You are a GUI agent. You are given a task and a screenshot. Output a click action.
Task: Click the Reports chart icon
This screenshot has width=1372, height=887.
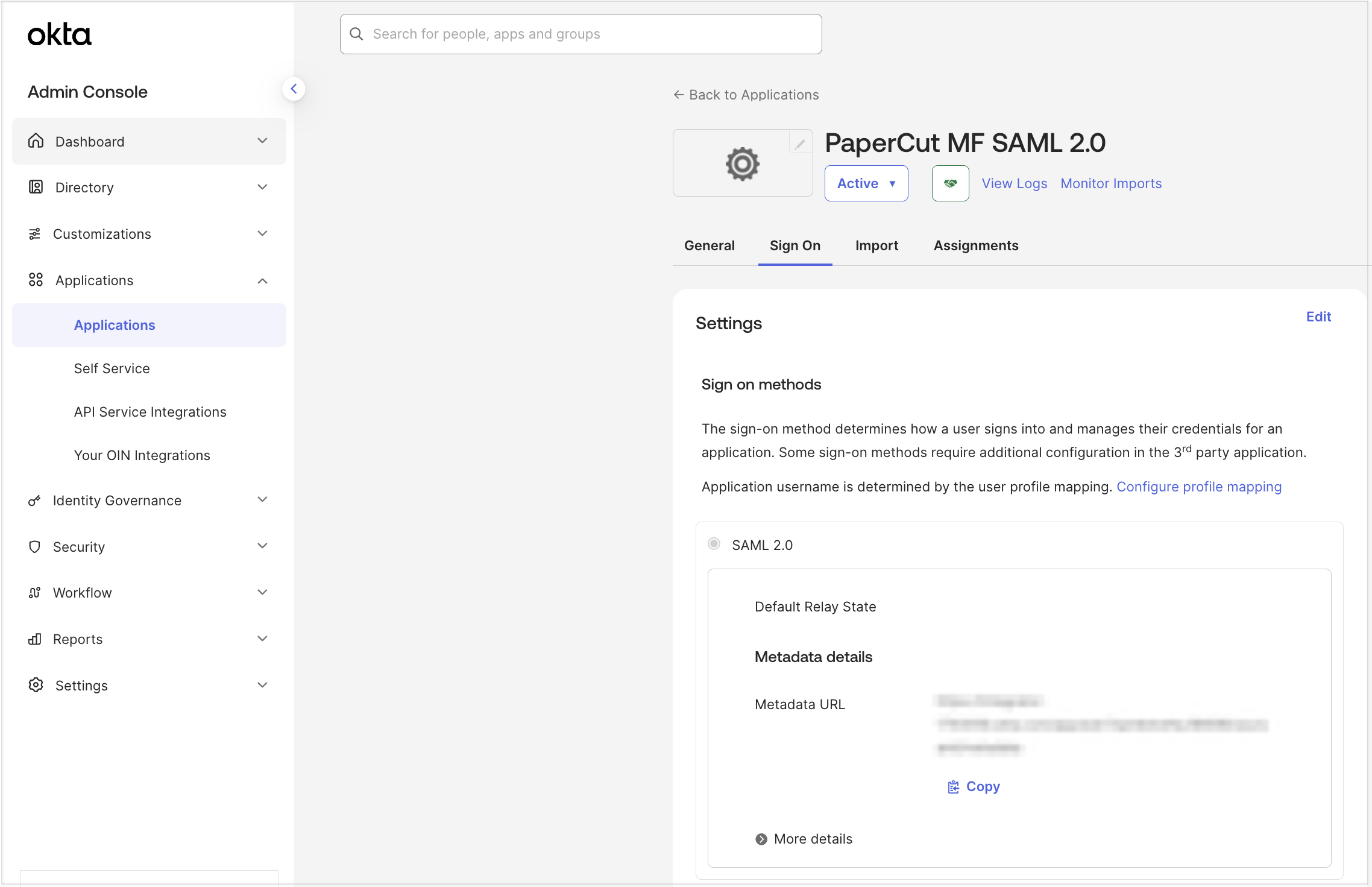[x=35, y=639]
